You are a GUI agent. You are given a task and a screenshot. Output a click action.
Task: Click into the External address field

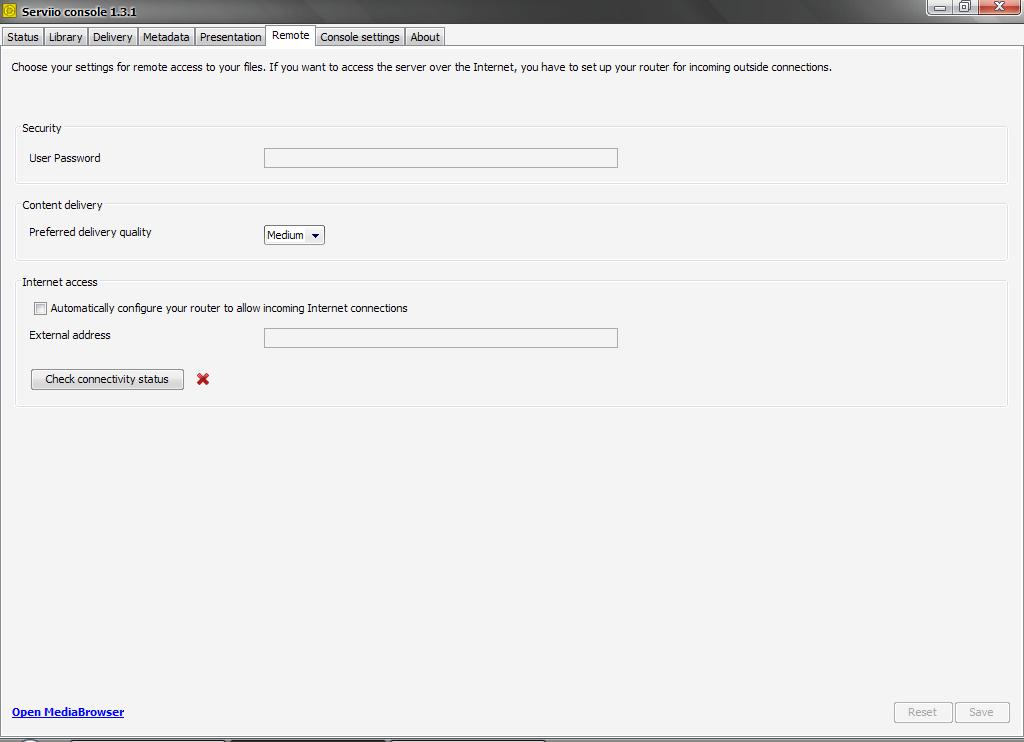(440, 338)
